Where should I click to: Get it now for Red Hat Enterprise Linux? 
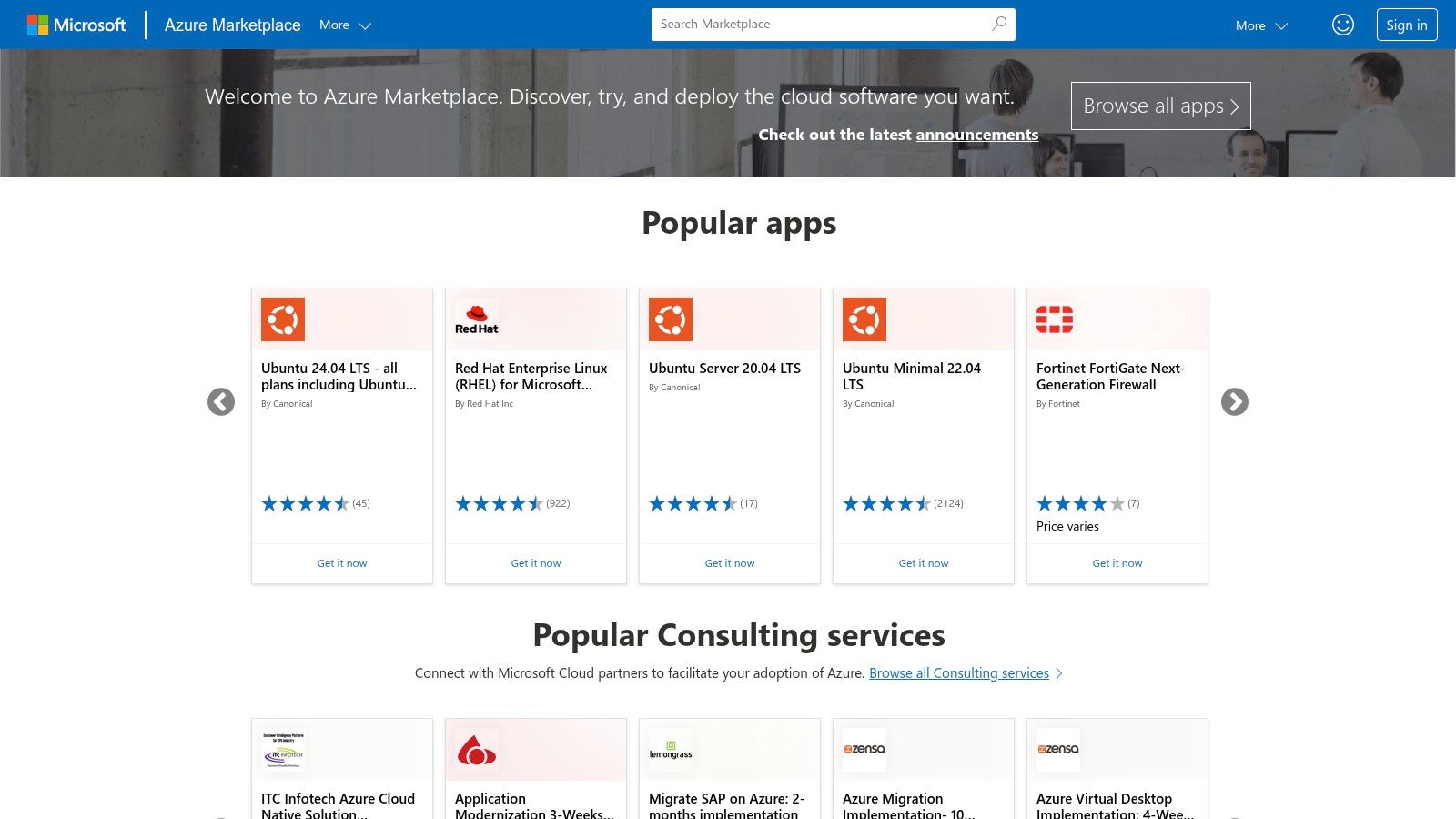(536, 563)
